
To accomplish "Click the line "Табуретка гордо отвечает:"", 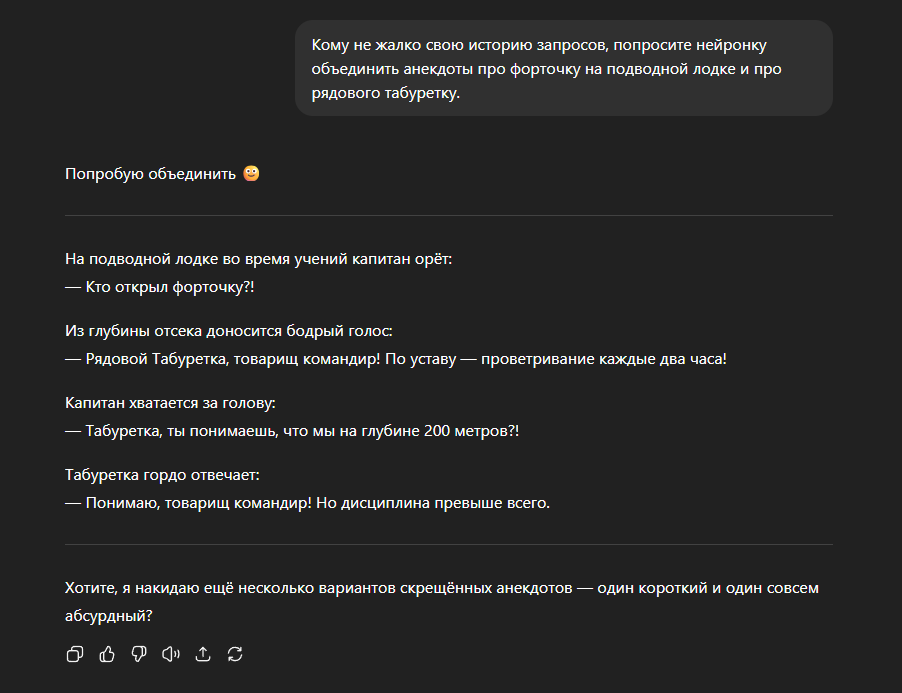I will (x=162, y=474).
